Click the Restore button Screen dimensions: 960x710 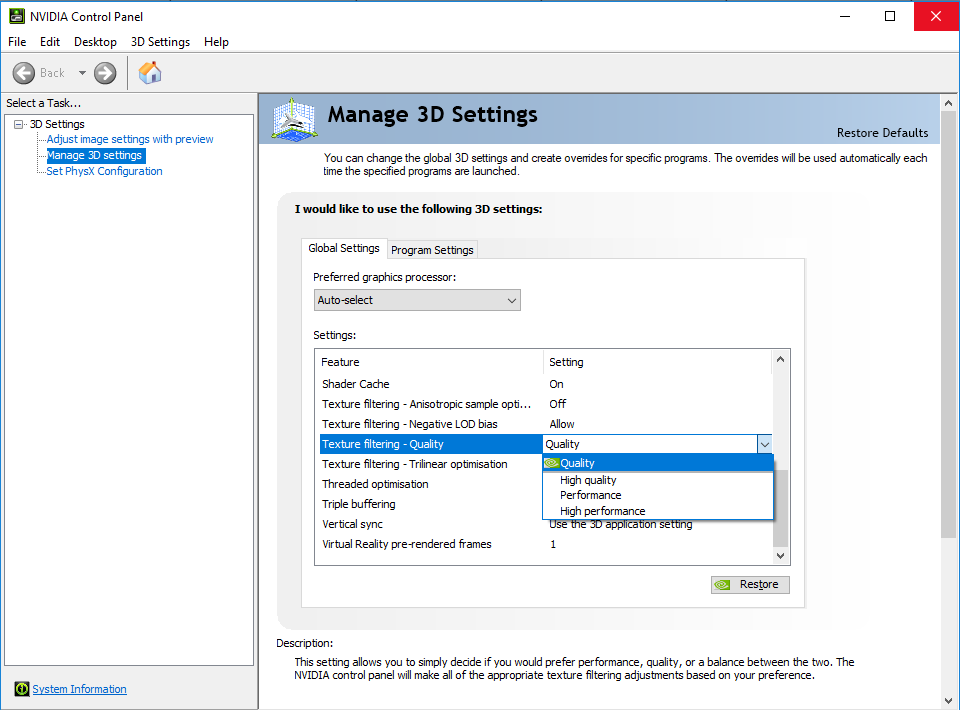750,585
